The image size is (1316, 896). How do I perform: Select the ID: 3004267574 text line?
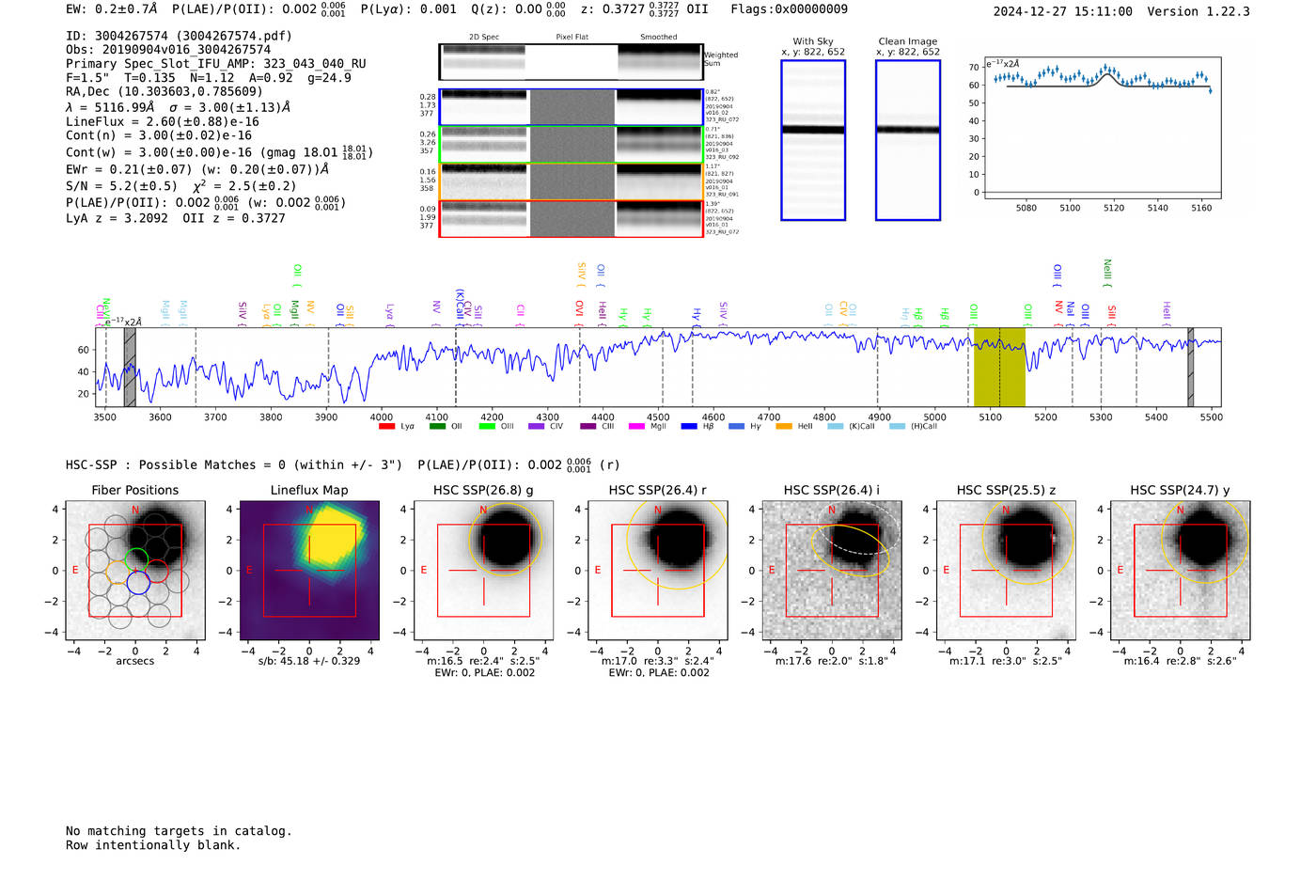coord(179,36)
